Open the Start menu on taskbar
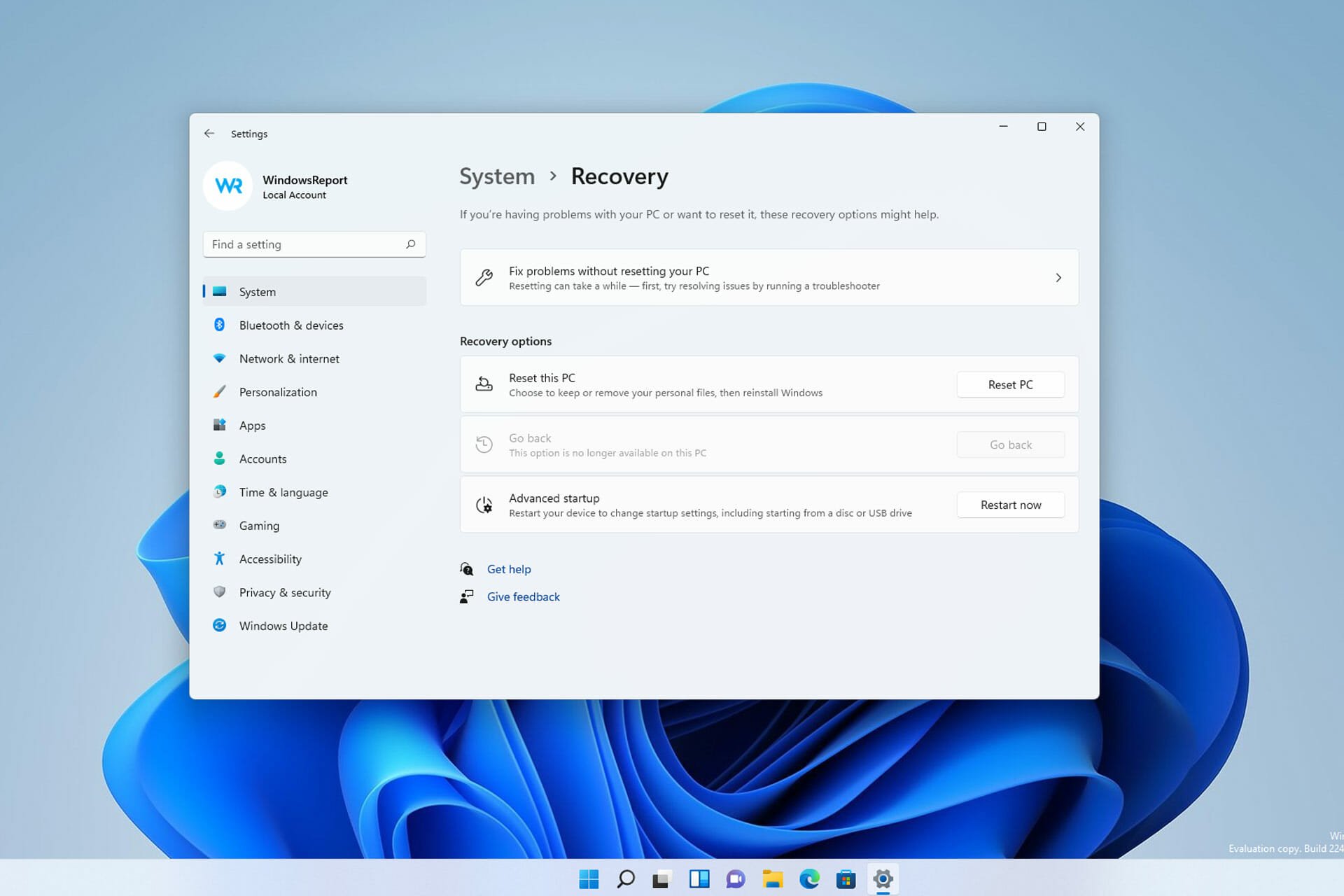This screenshot has width=1344, height=896. tap(589, 878)
